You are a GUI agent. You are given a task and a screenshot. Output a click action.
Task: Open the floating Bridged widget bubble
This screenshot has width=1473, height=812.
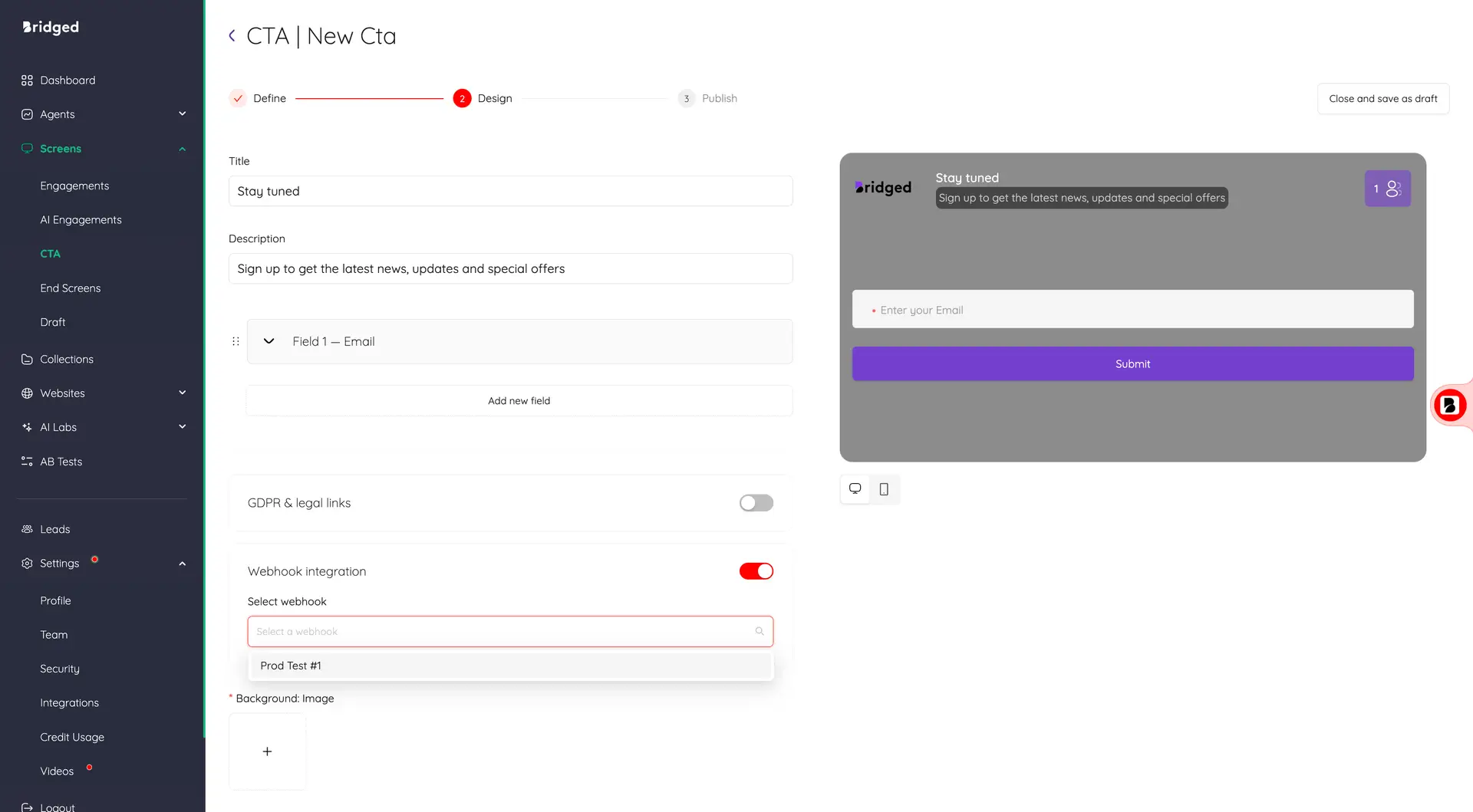(1450, 405)
